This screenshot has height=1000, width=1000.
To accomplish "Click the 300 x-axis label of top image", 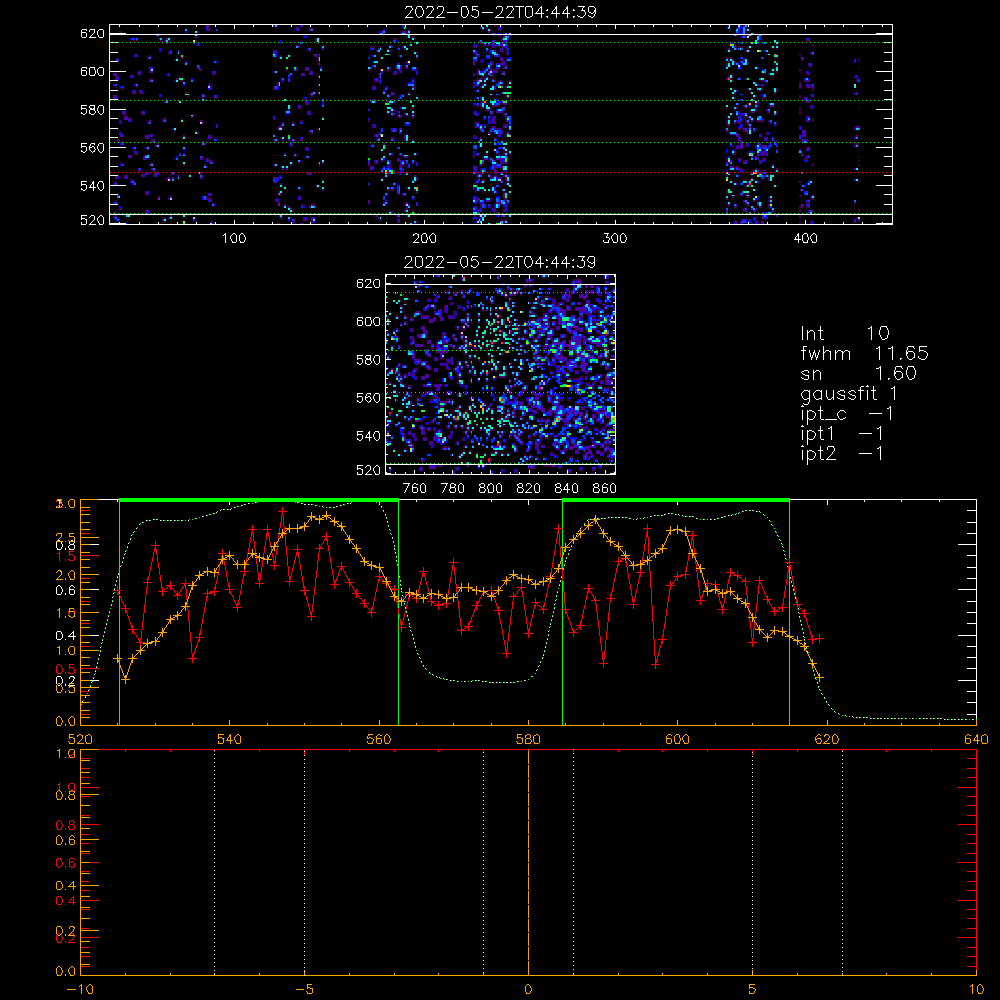I will pyautogui.click(x=615, y=239).
